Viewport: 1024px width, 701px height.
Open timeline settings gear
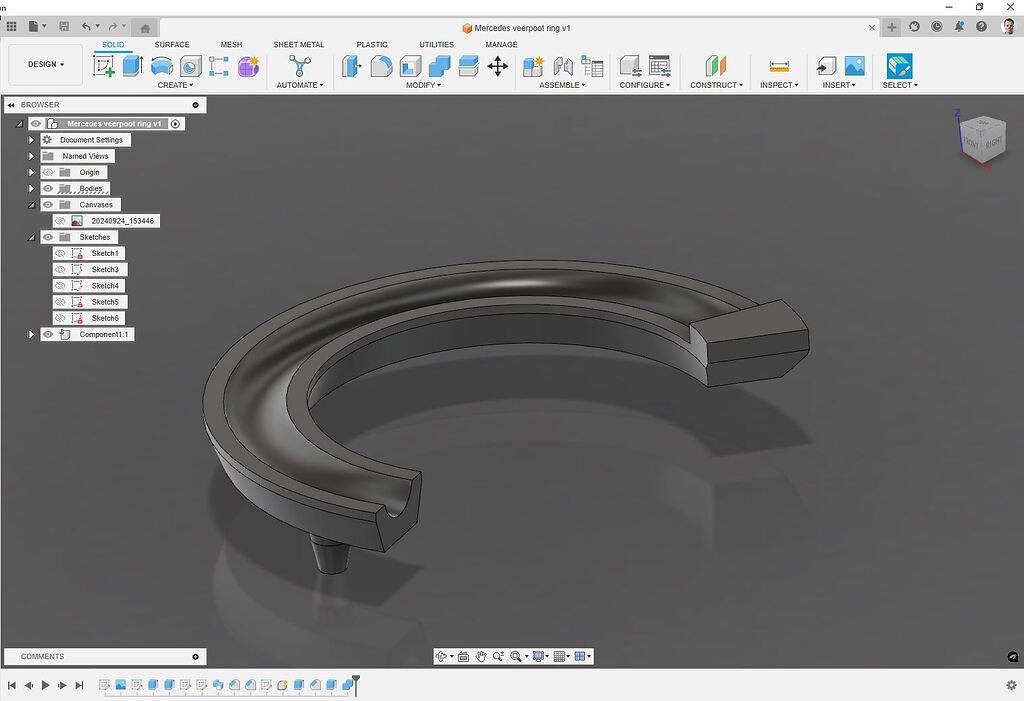click(1011, 685)
